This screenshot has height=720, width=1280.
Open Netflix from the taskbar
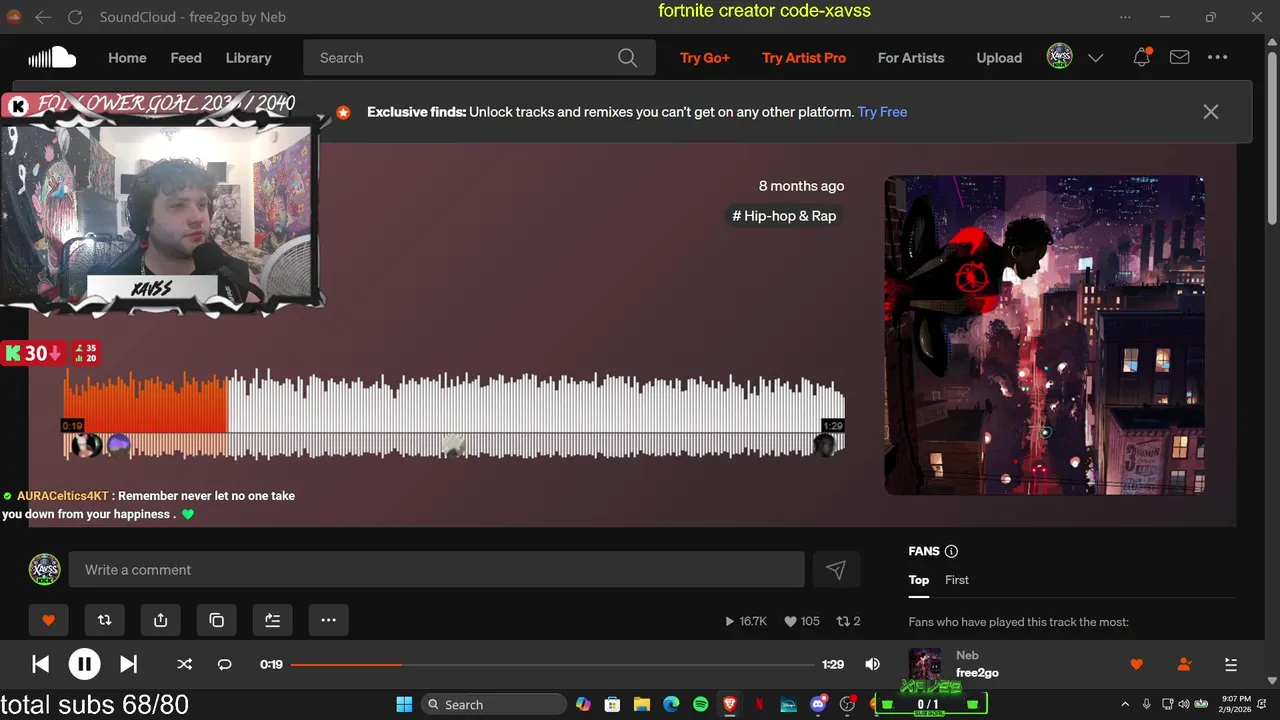759,704
